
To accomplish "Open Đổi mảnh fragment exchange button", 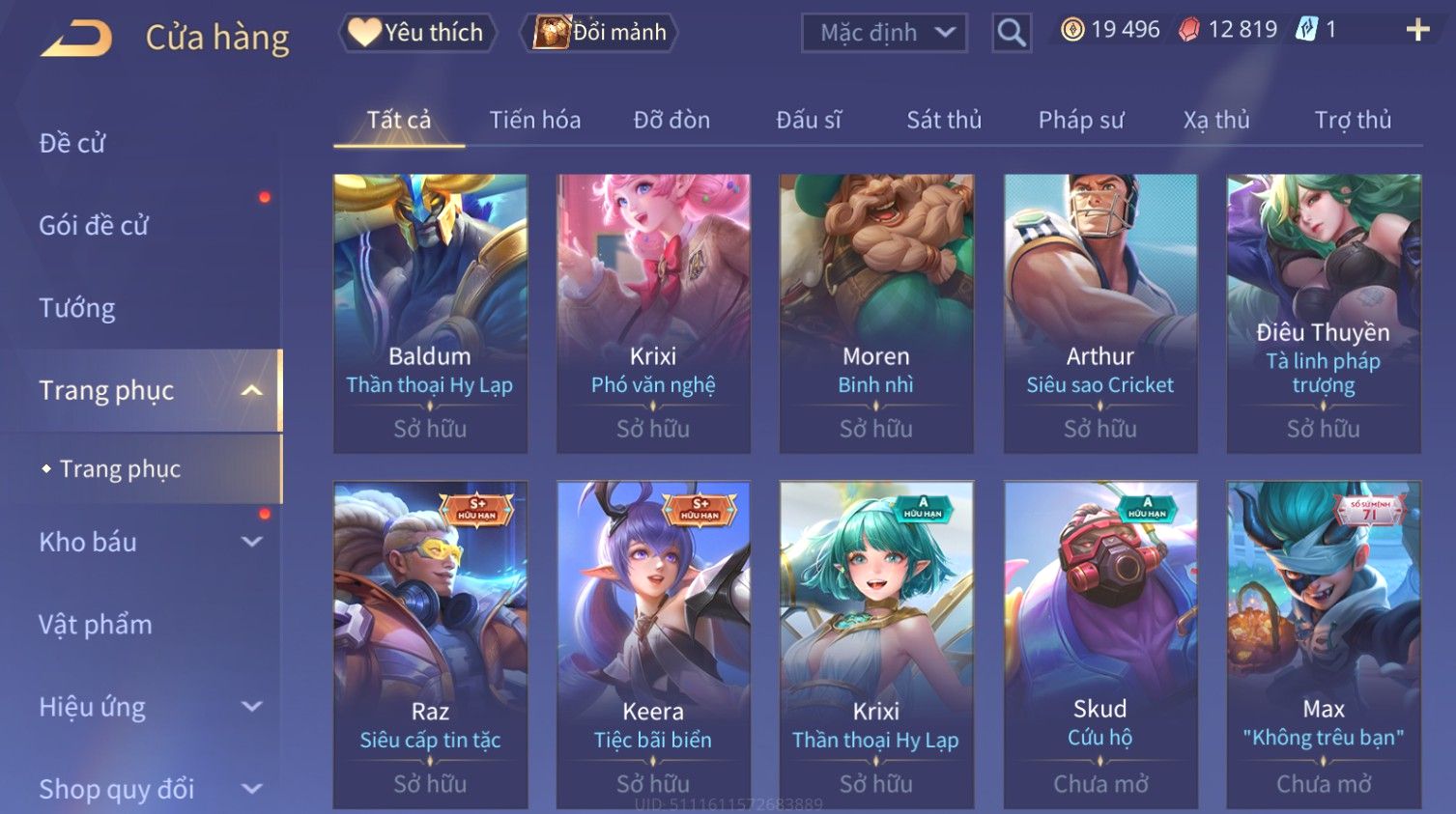I will (599, 33).
